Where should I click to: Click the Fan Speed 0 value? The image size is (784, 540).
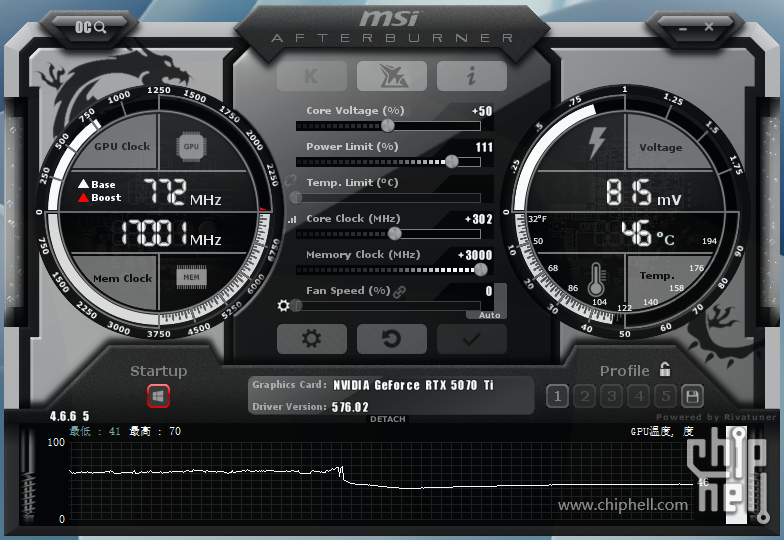tap(489, 291)
